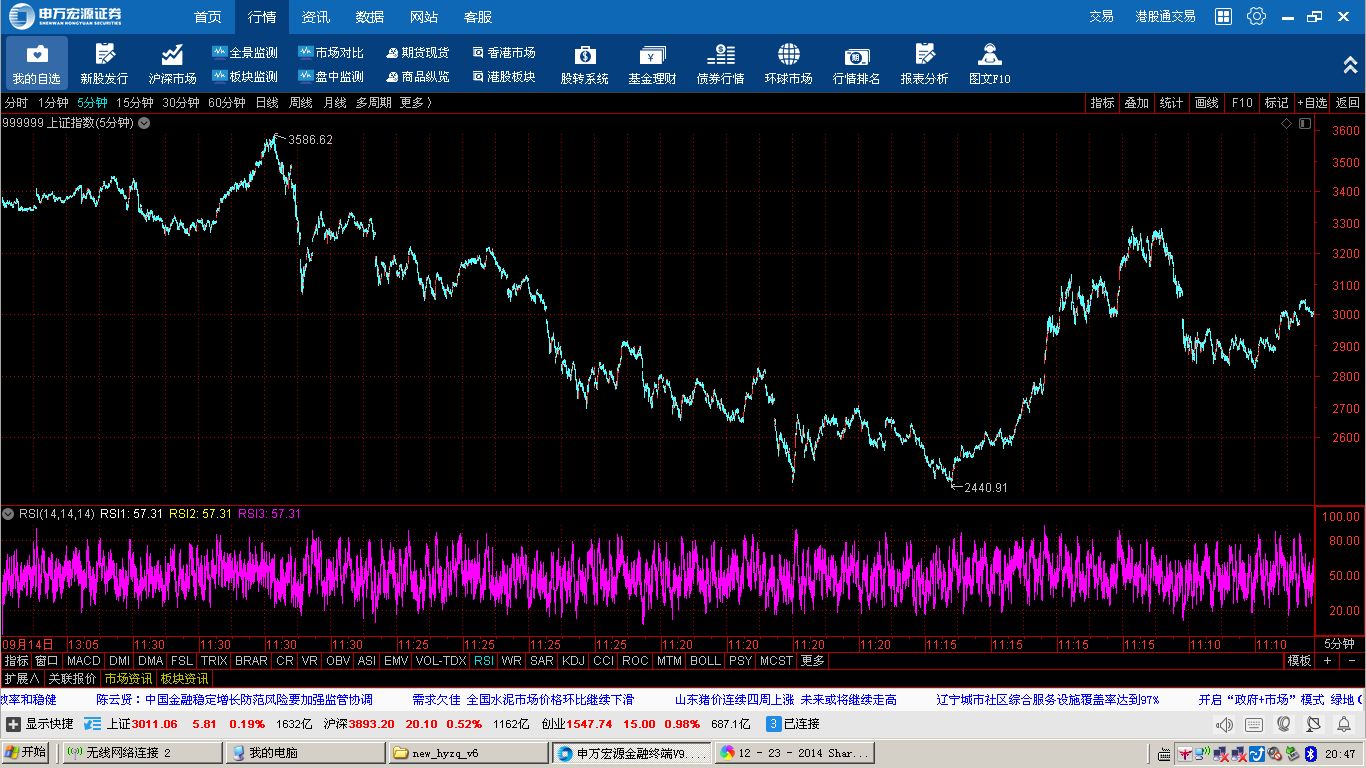Open 市场对比 market comparison

pyautogui.click(x=331, y=53)
